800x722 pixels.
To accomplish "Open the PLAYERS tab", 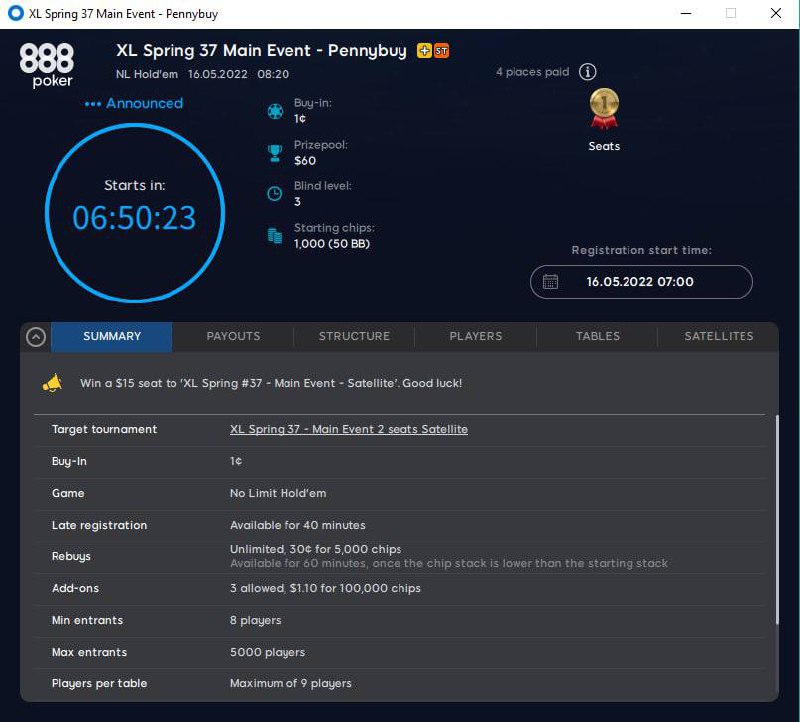I will (x=476, y=336).
